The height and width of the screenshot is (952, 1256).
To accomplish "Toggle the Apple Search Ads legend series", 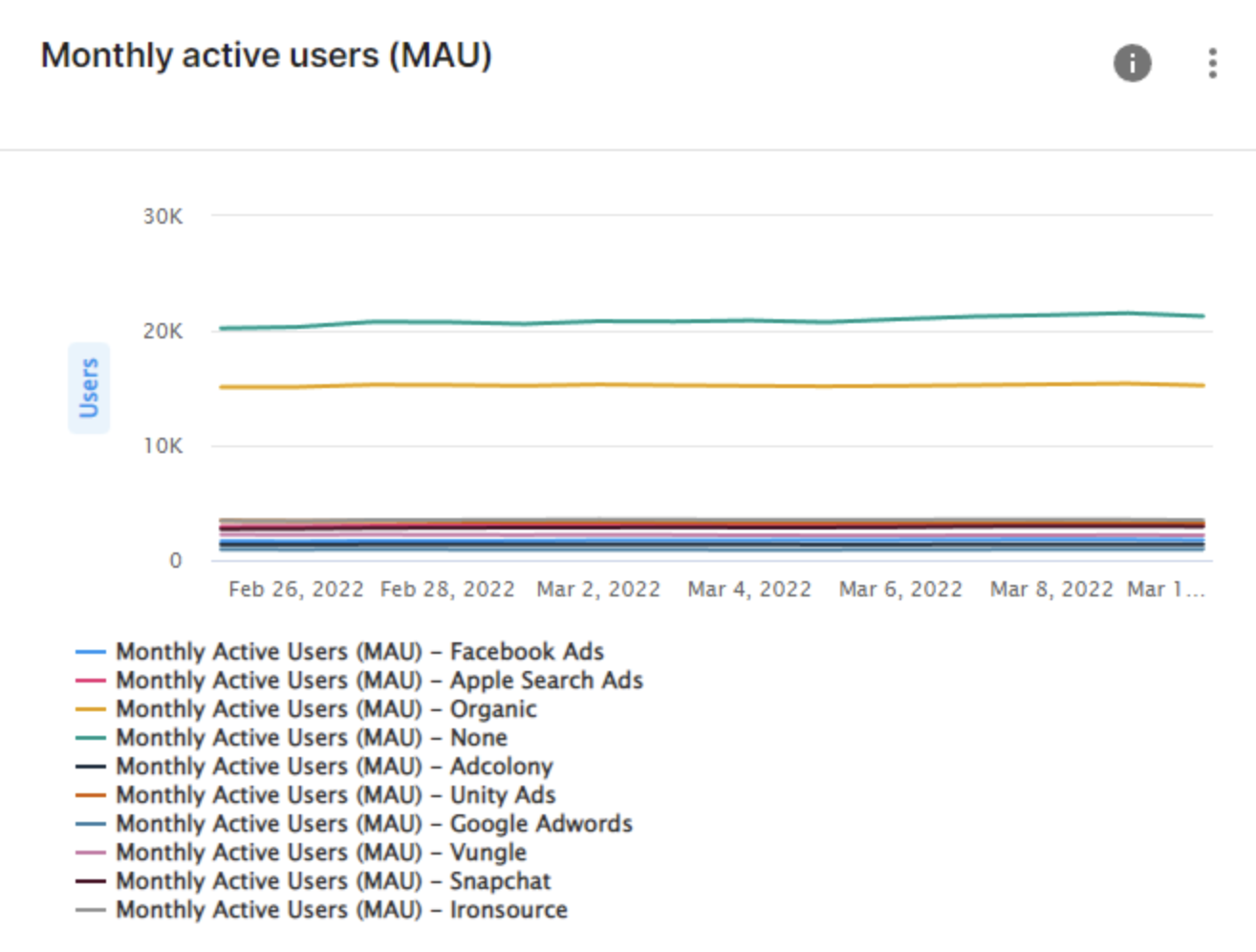I will pyautogui.click(x=379, y=681).
